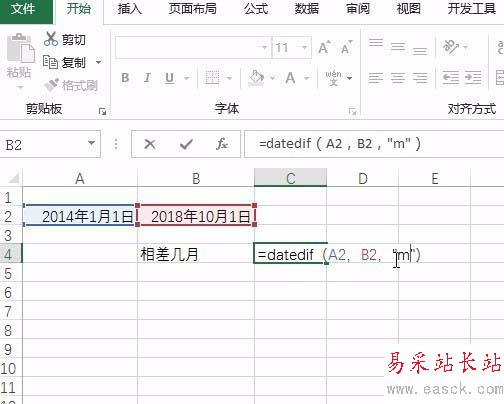
Task: Click the 复制 (Copy) button
Action: coord(64,62)
